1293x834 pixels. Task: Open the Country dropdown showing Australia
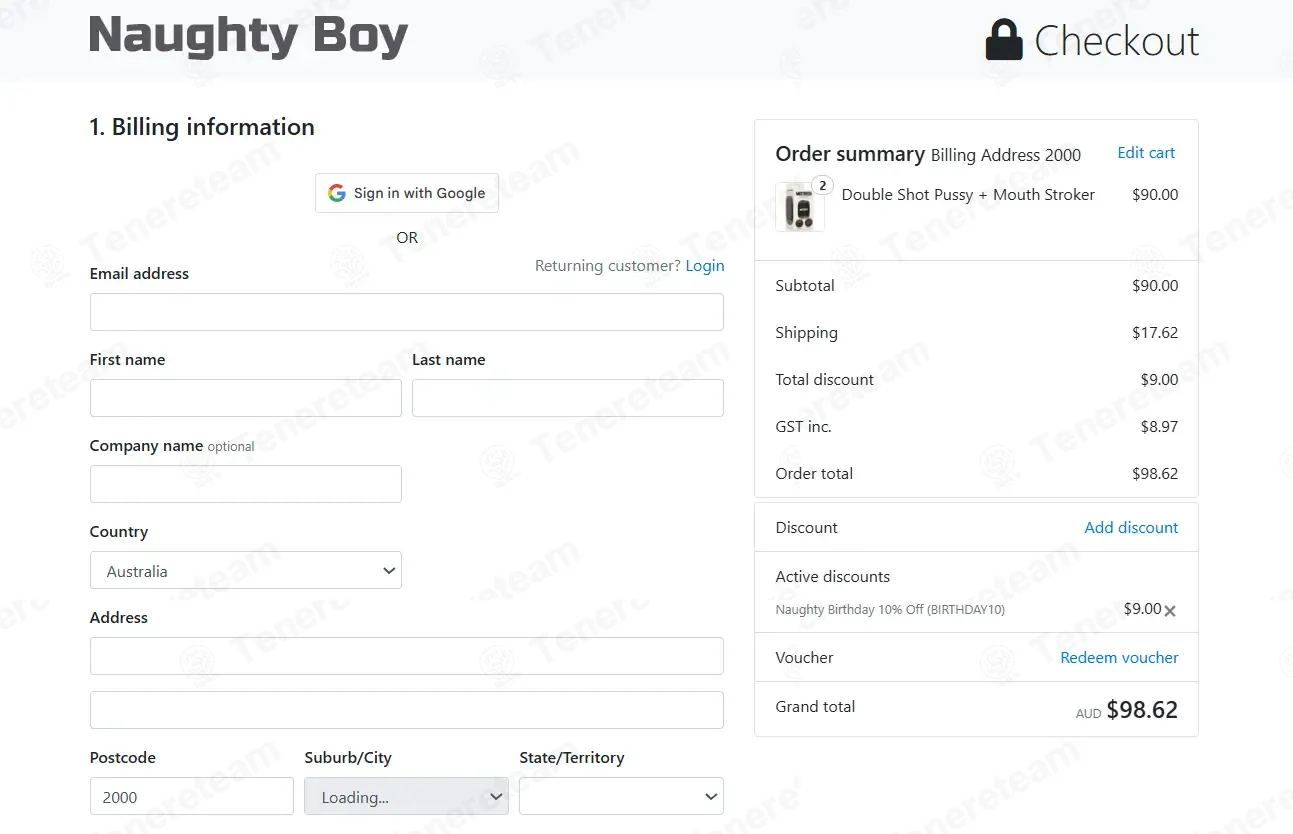[x=246, y=570]
